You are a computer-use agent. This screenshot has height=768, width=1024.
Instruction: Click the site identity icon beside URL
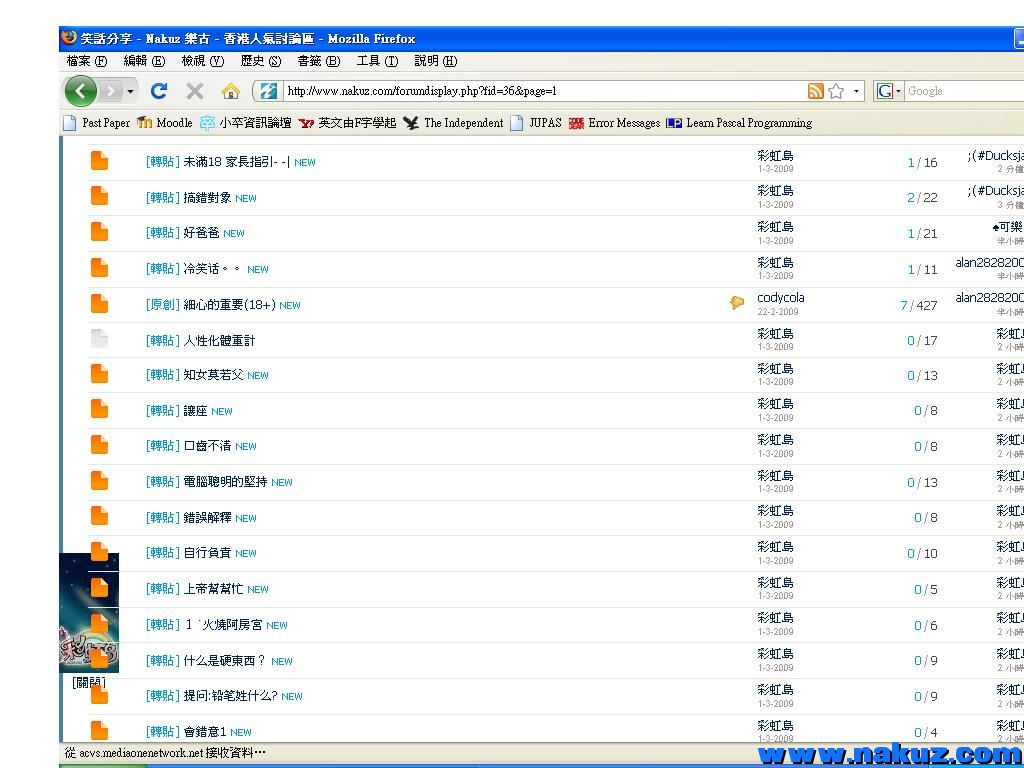(268, 91)
